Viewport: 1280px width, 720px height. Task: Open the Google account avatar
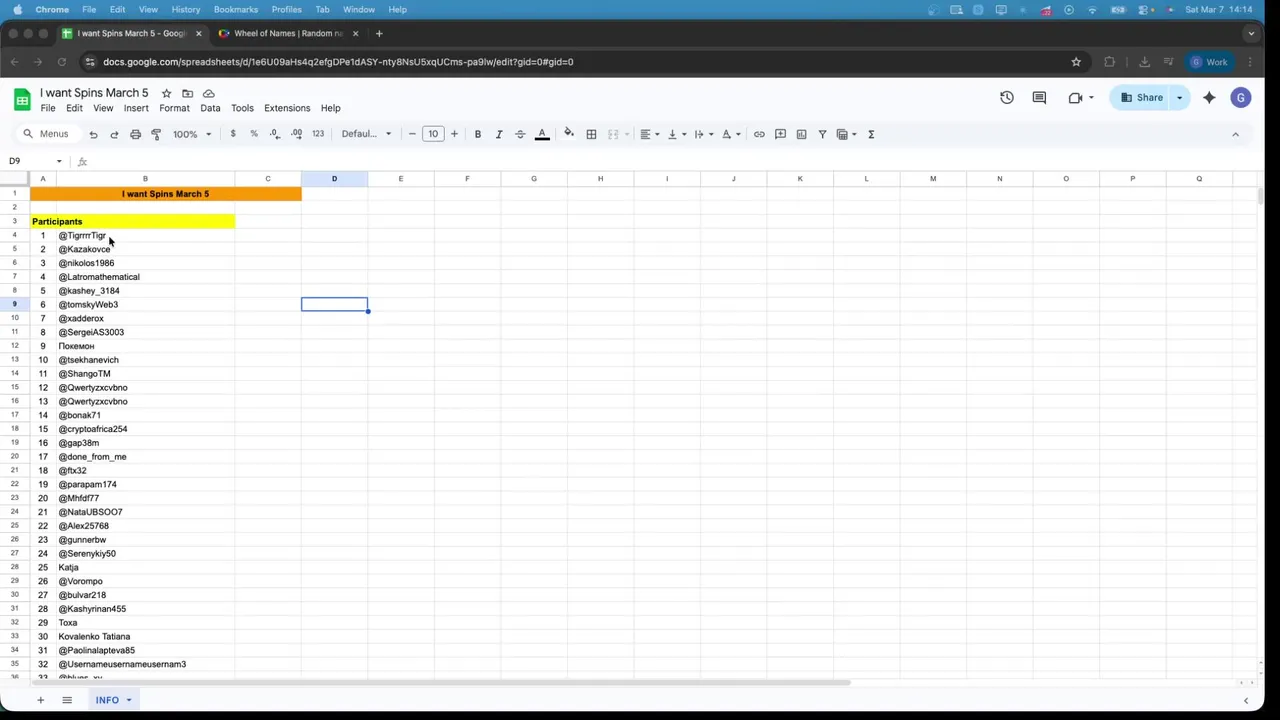point(1241,97)
